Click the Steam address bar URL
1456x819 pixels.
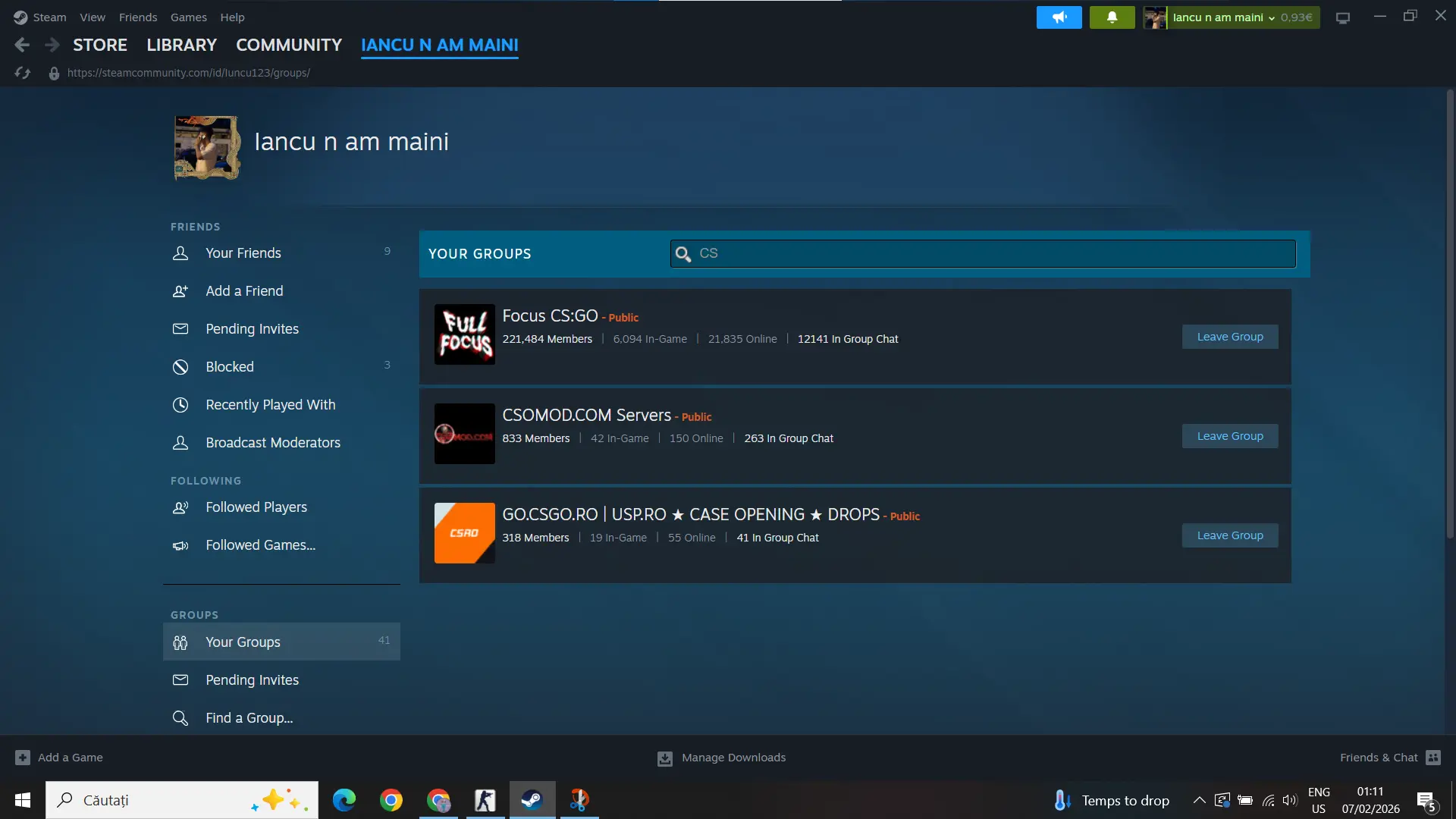click(x=189, y=73)
